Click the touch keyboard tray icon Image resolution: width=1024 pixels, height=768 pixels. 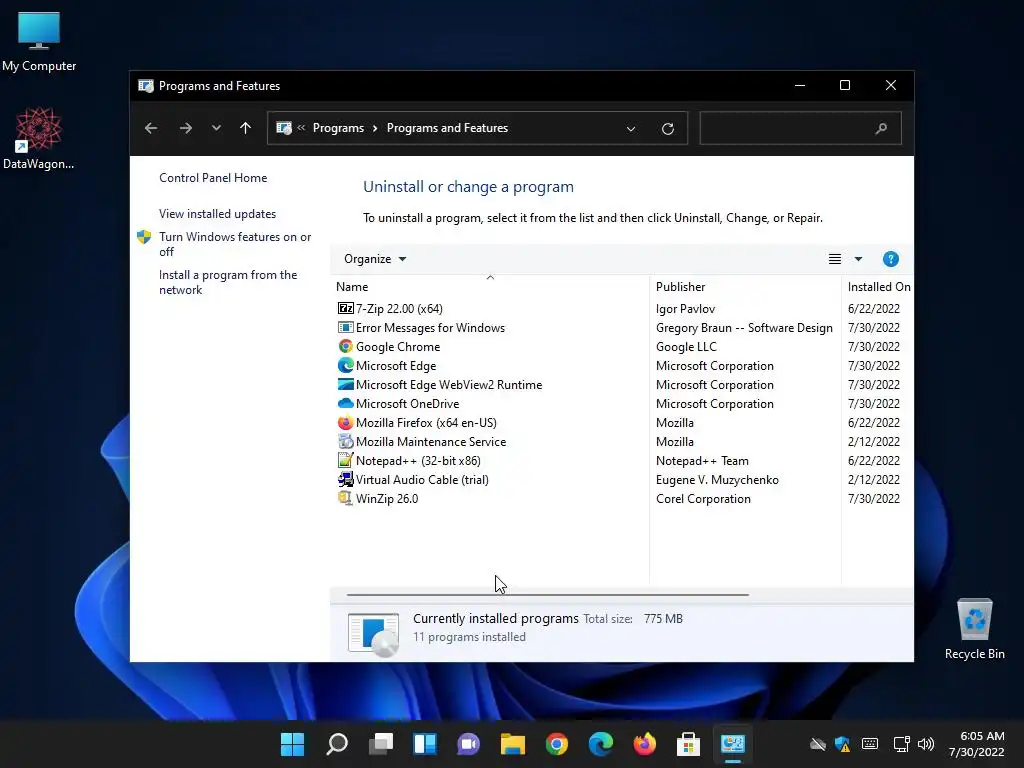(x=870, y=744)
